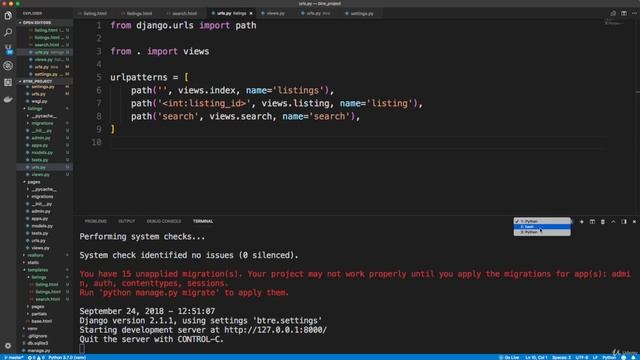The width and height of the screenshot is (640, 360).
Task: Move terminal panel position icon
Action: [x=624, y=222]
